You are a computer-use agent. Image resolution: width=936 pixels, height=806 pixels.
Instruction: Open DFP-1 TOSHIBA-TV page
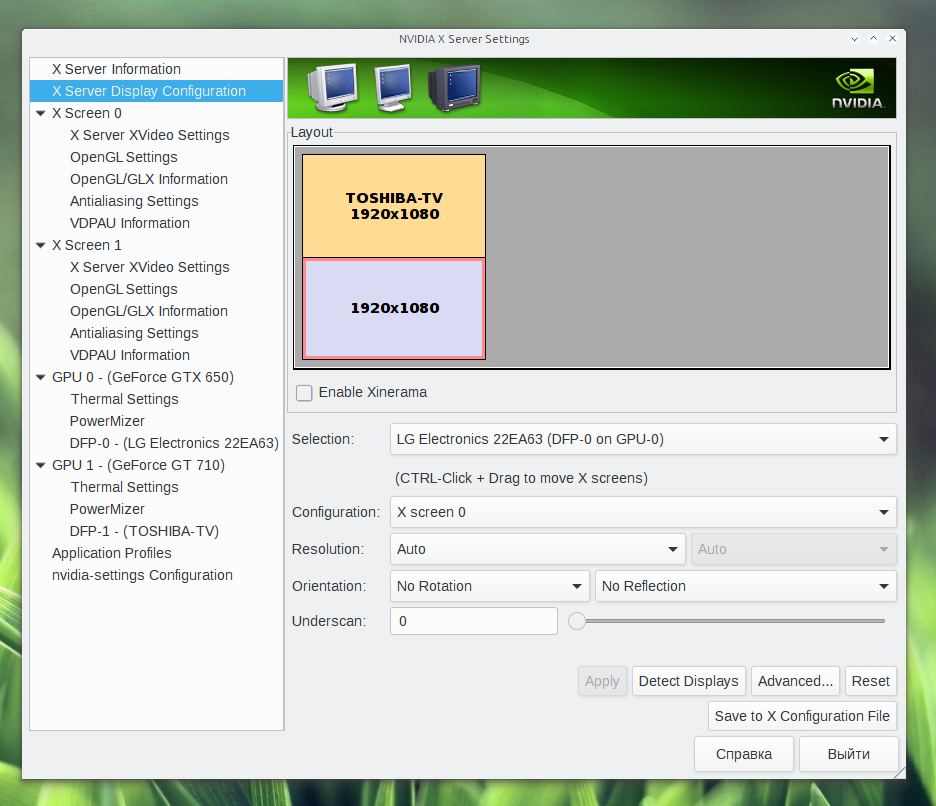click(156, 531)
